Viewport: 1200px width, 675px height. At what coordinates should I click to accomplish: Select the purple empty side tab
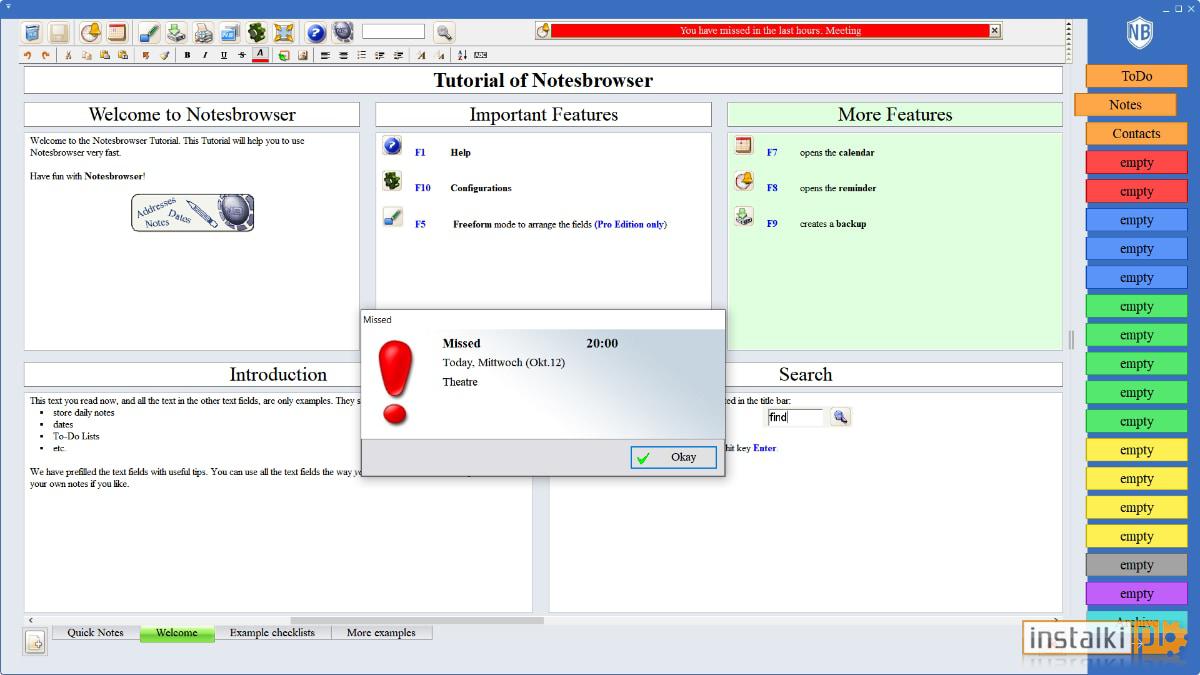tap(1136, 594)
